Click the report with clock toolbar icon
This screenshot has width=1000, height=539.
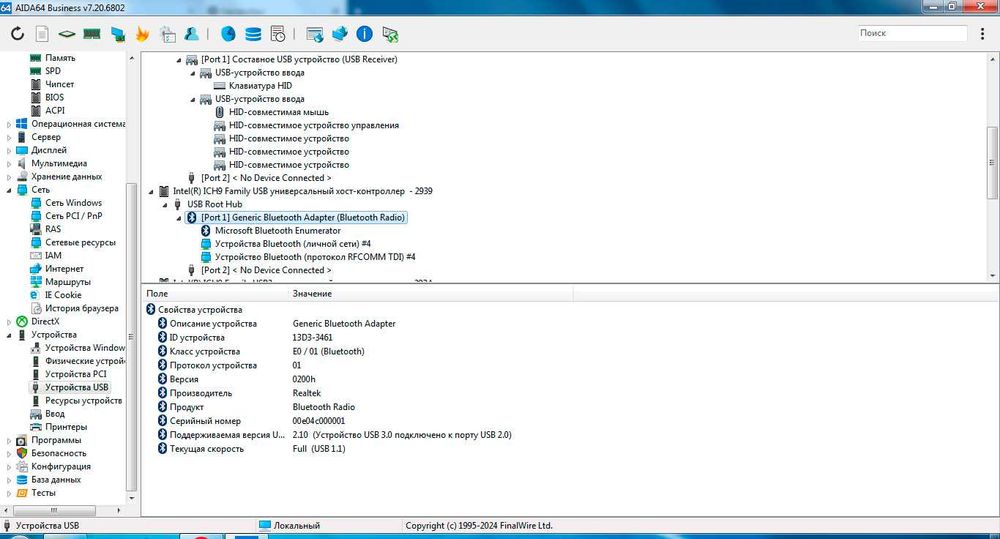pos(277,34)
